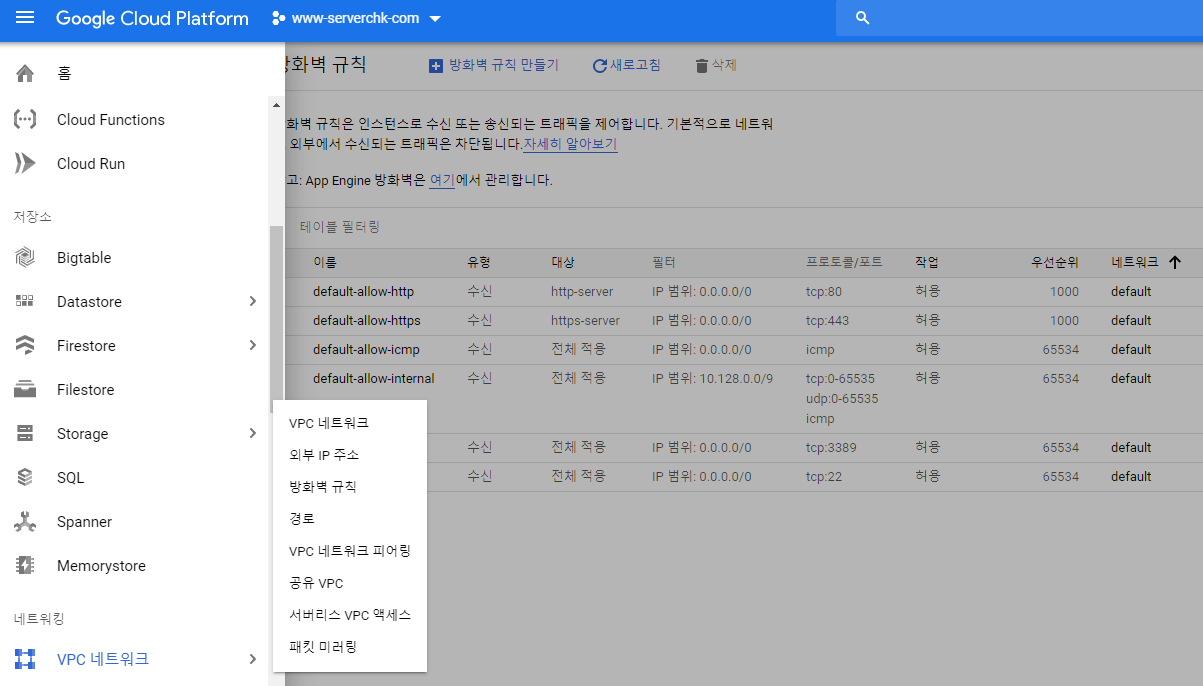Open the default-allow-internal rule

tap(374, 379)
